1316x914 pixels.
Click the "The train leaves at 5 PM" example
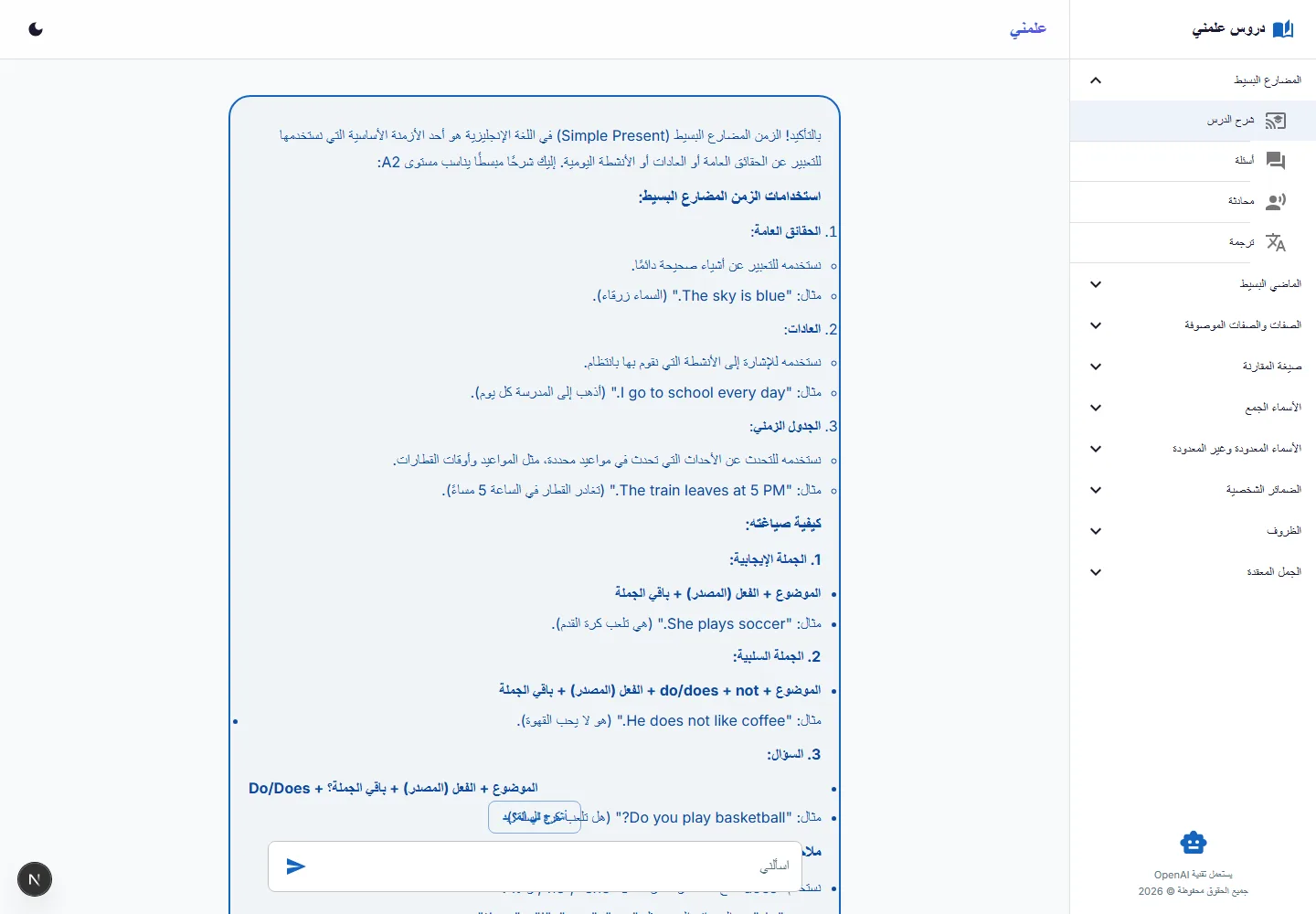pyautogui.click(x=631, y=491)
